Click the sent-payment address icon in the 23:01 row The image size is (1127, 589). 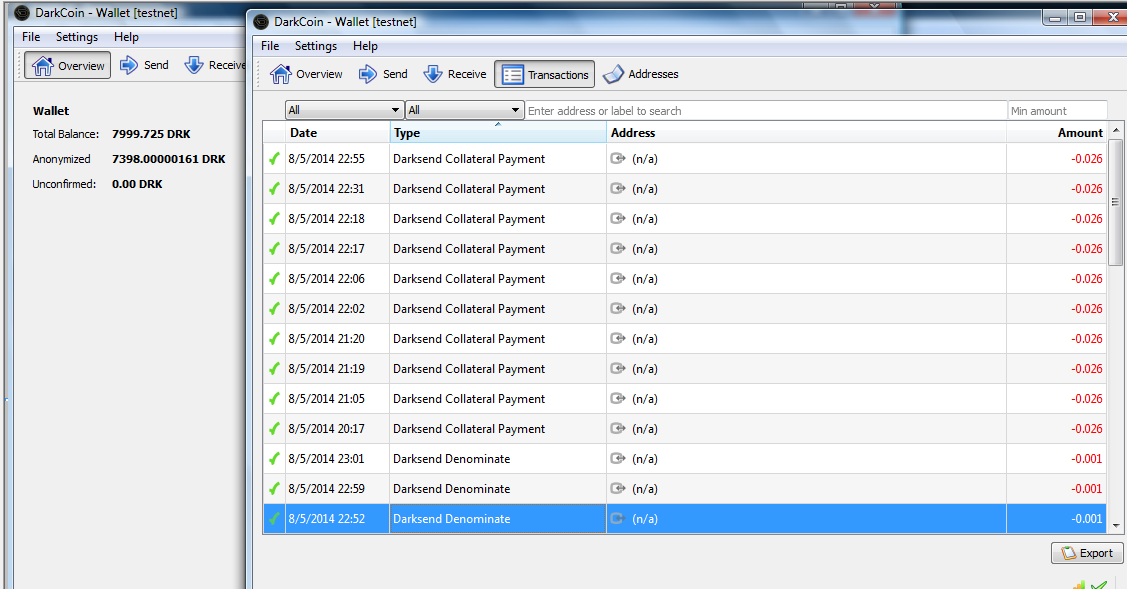617,458
